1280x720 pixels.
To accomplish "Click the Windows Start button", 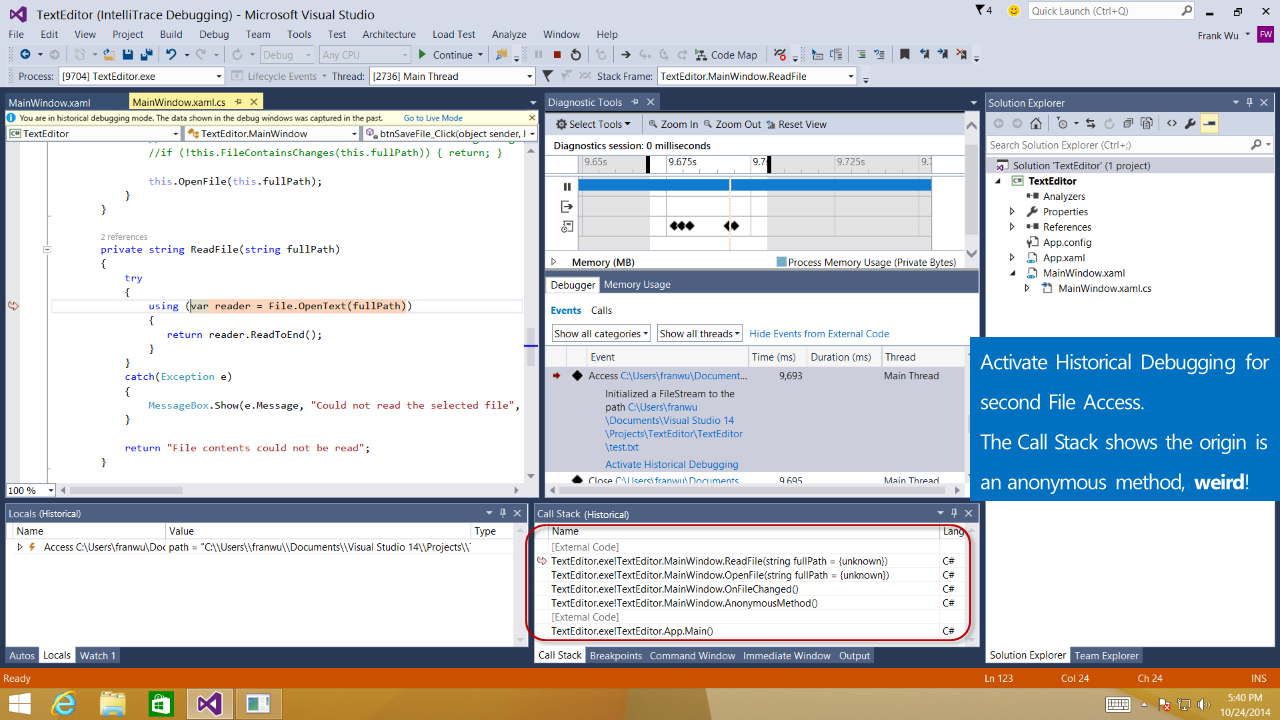I will 19,704.
